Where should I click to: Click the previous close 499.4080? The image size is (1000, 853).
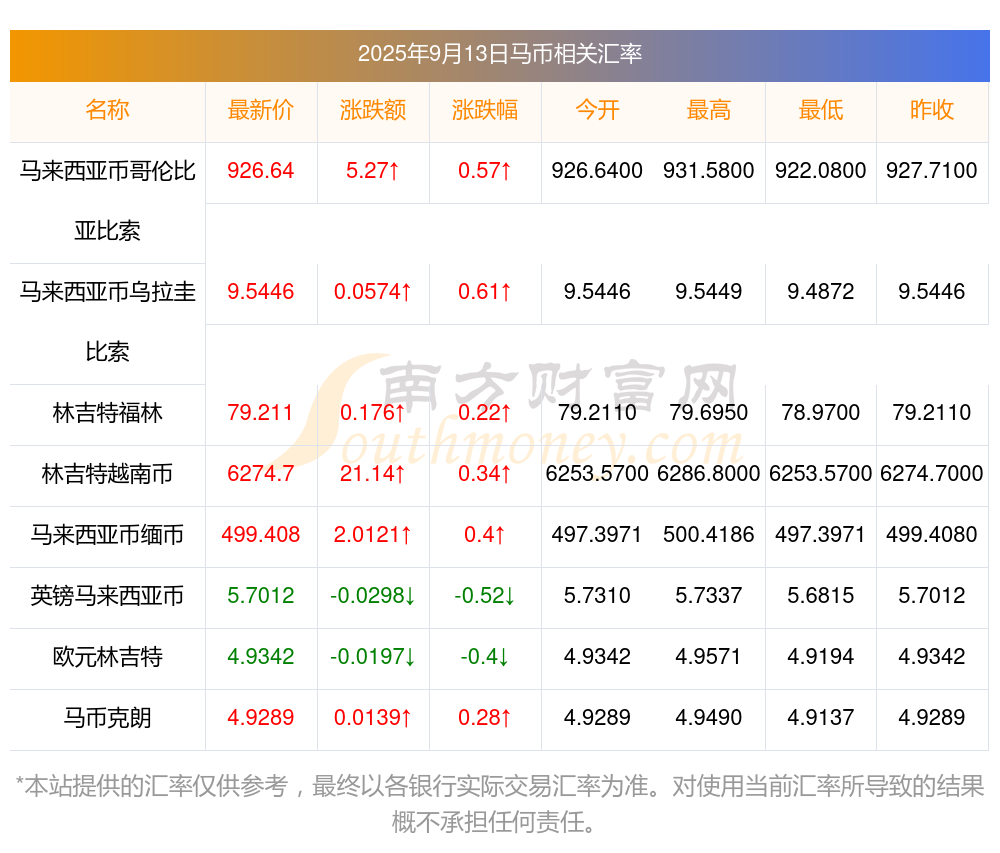tap(932, 535)
